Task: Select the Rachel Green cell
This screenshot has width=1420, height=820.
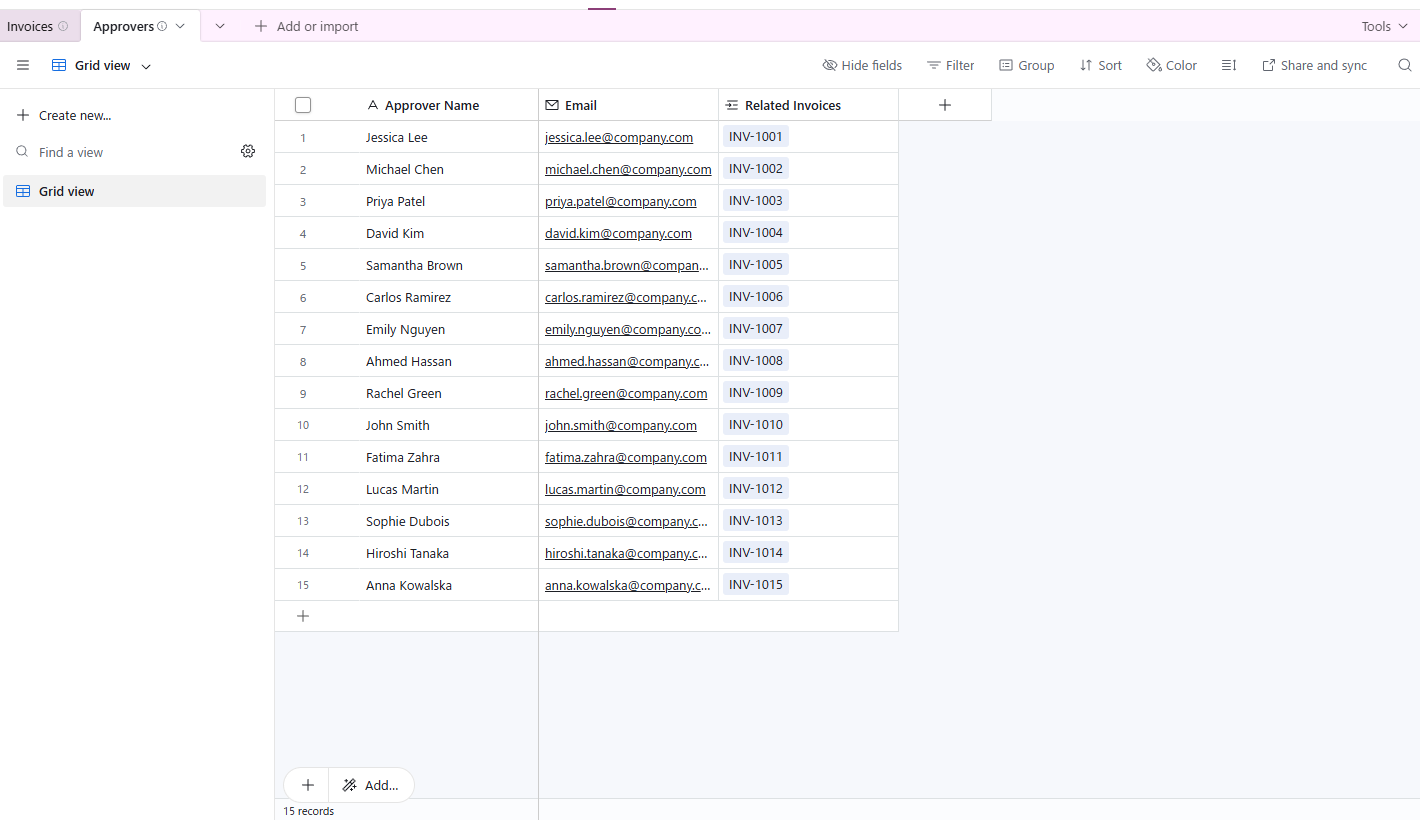Action: [448, 393]
